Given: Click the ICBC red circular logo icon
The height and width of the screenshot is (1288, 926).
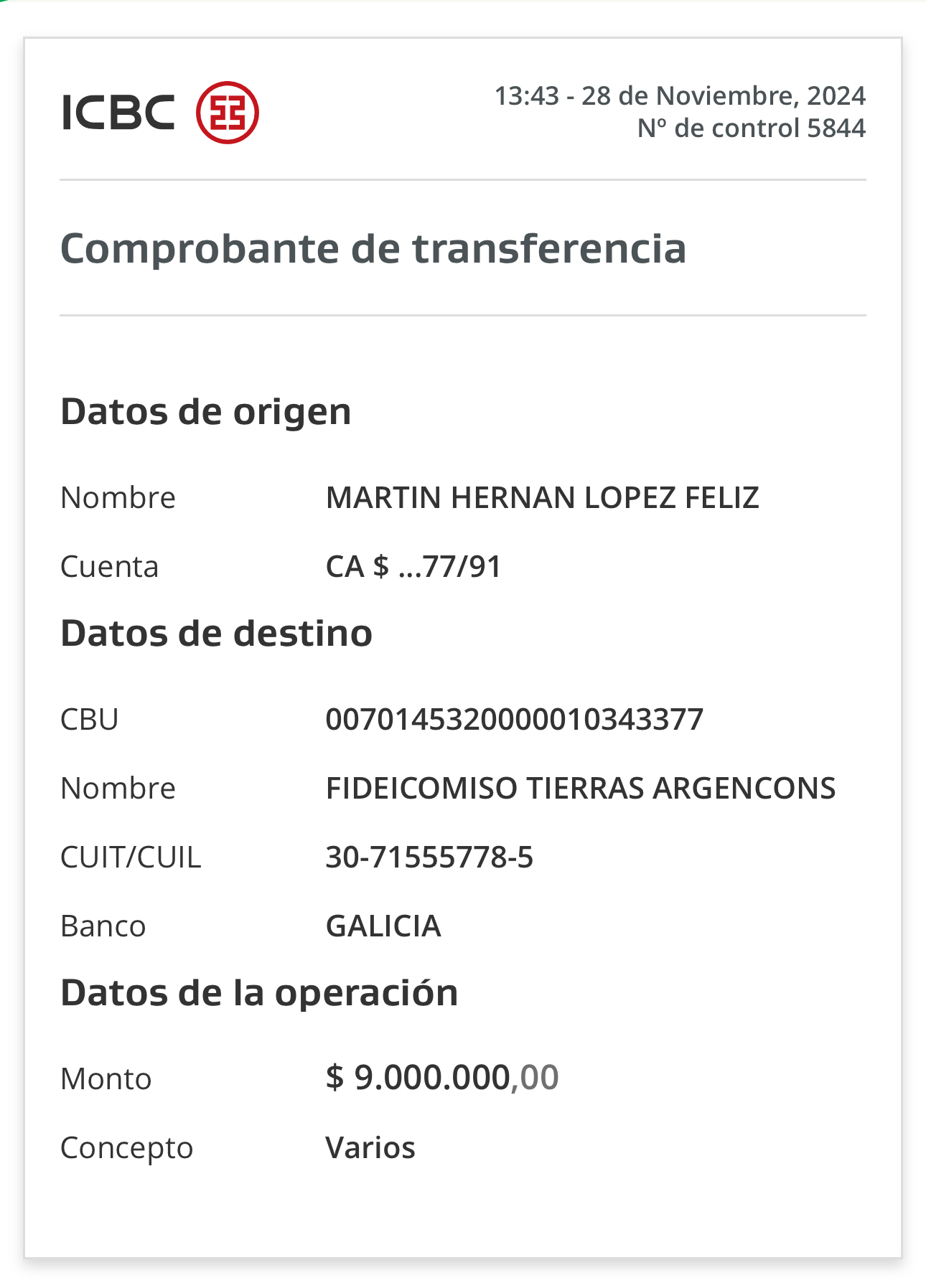Looking at the screenshot, I should [x=228, y=113].
